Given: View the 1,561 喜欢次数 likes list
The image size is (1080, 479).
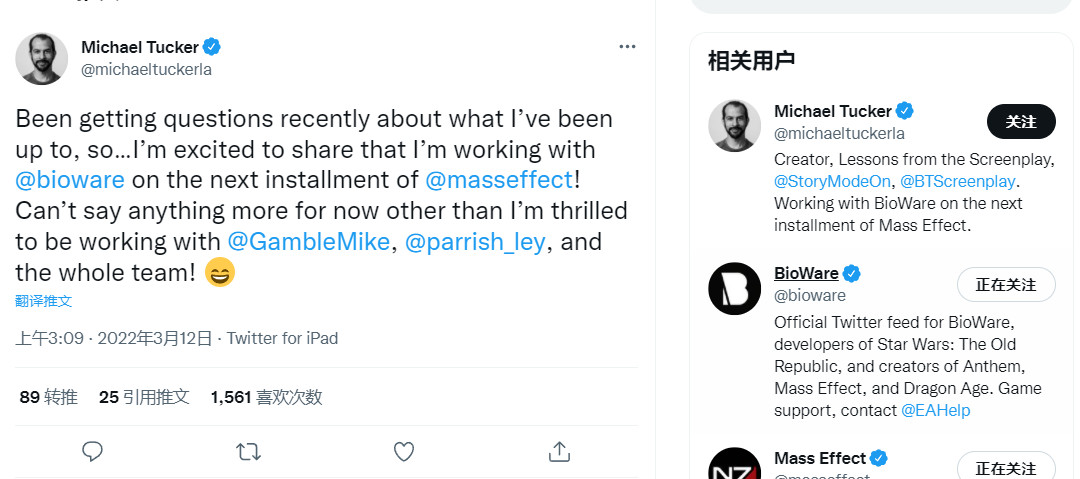Looking at the screenshot, I should click(x=266, y=397).
